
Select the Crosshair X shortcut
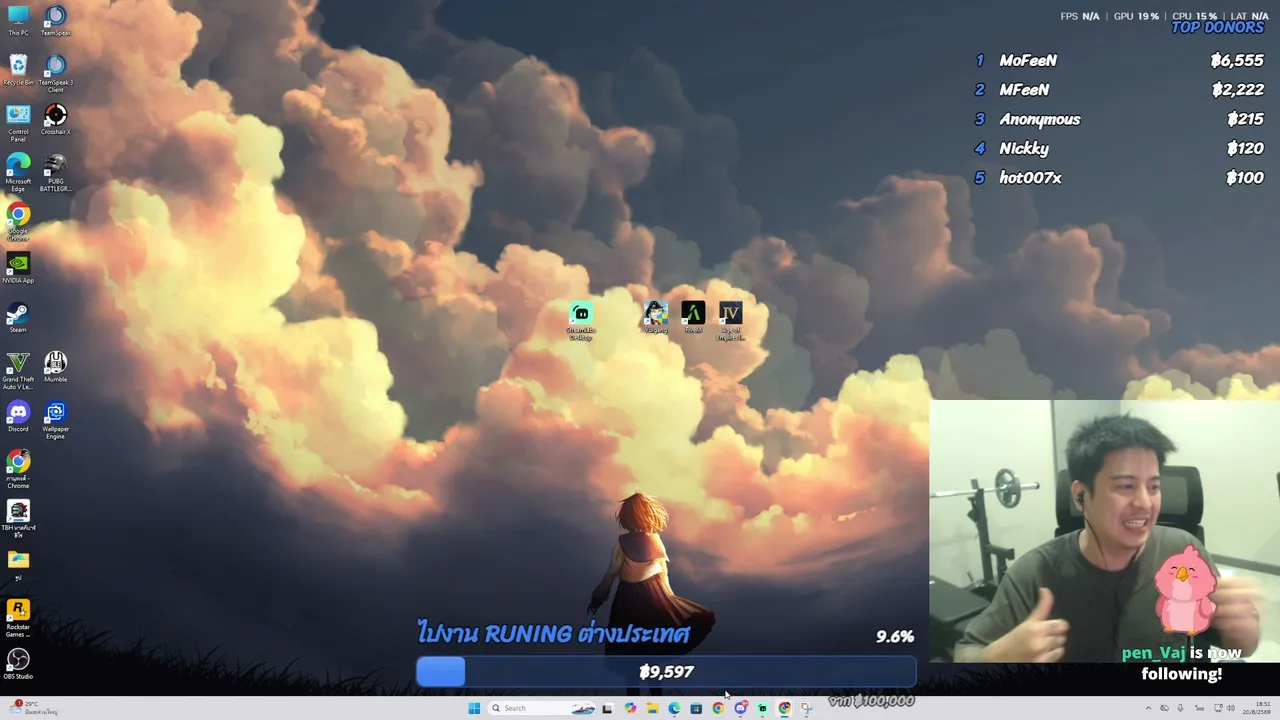pyautogui.click(x=56, y=120)
